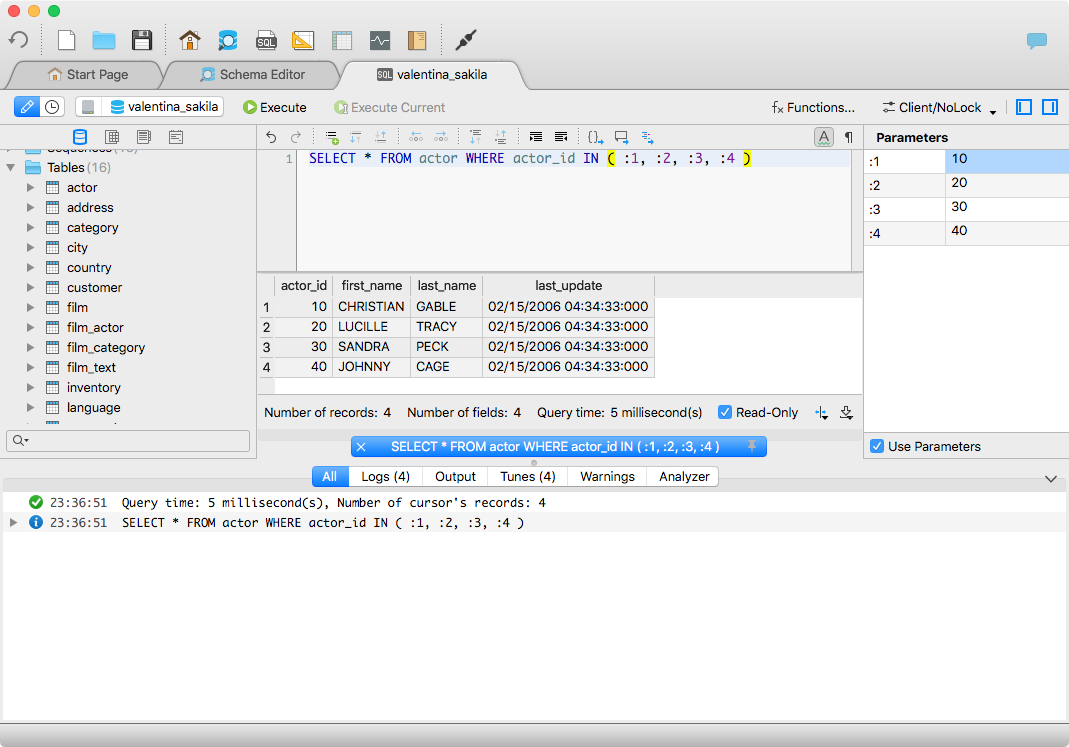Redo edit in SQL editor

[x=296, y=137]
